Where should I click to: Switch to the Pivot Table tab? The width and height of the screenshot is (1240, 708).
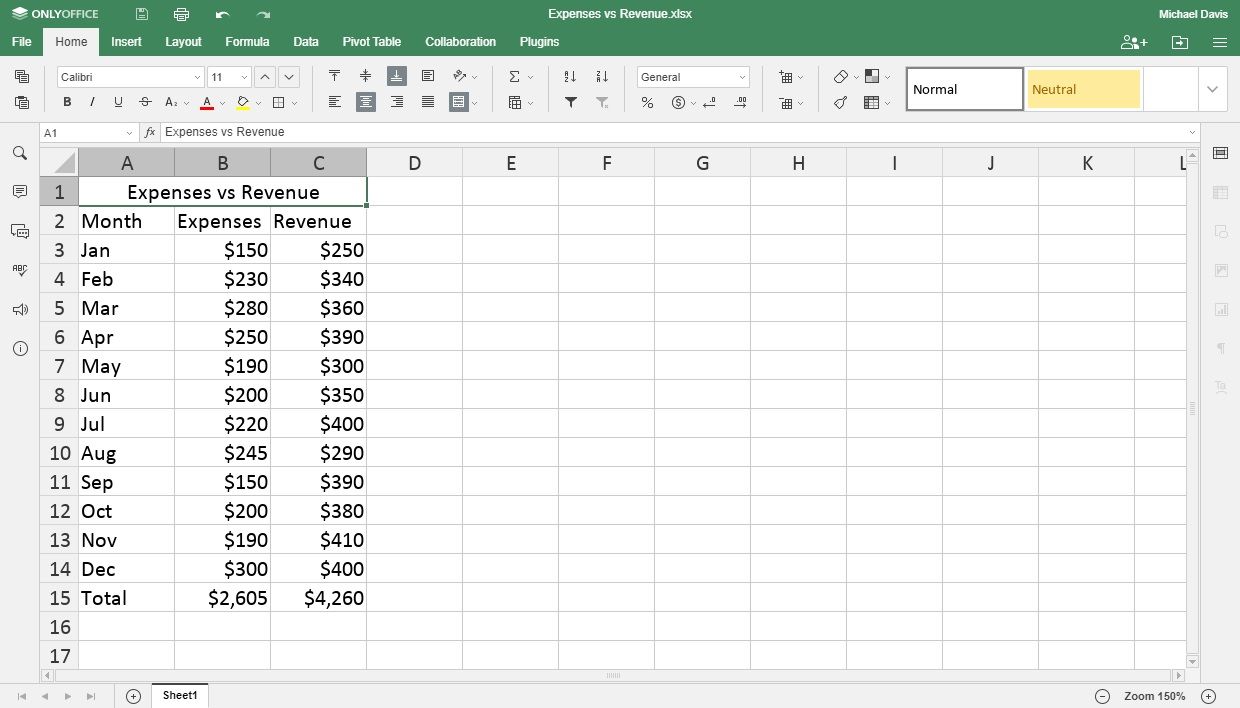click(371, 42)
